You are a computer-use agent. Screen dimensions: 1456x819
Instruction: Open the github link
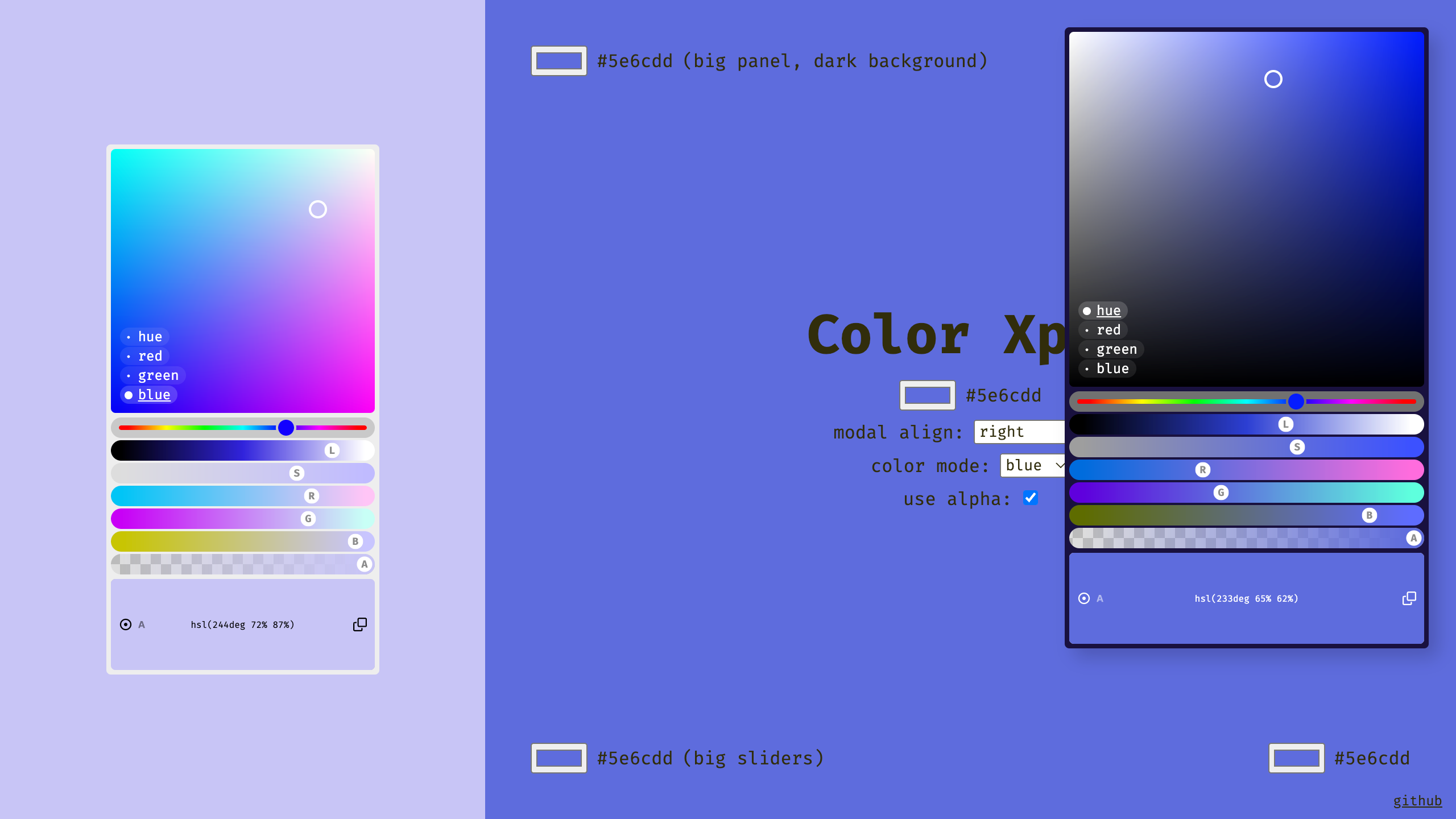pos(1417,801)
